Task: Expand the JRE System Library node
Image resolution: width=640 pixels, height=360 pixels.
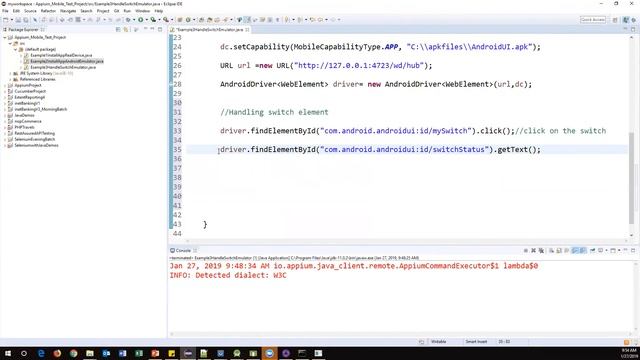Action: pos(10,73)
